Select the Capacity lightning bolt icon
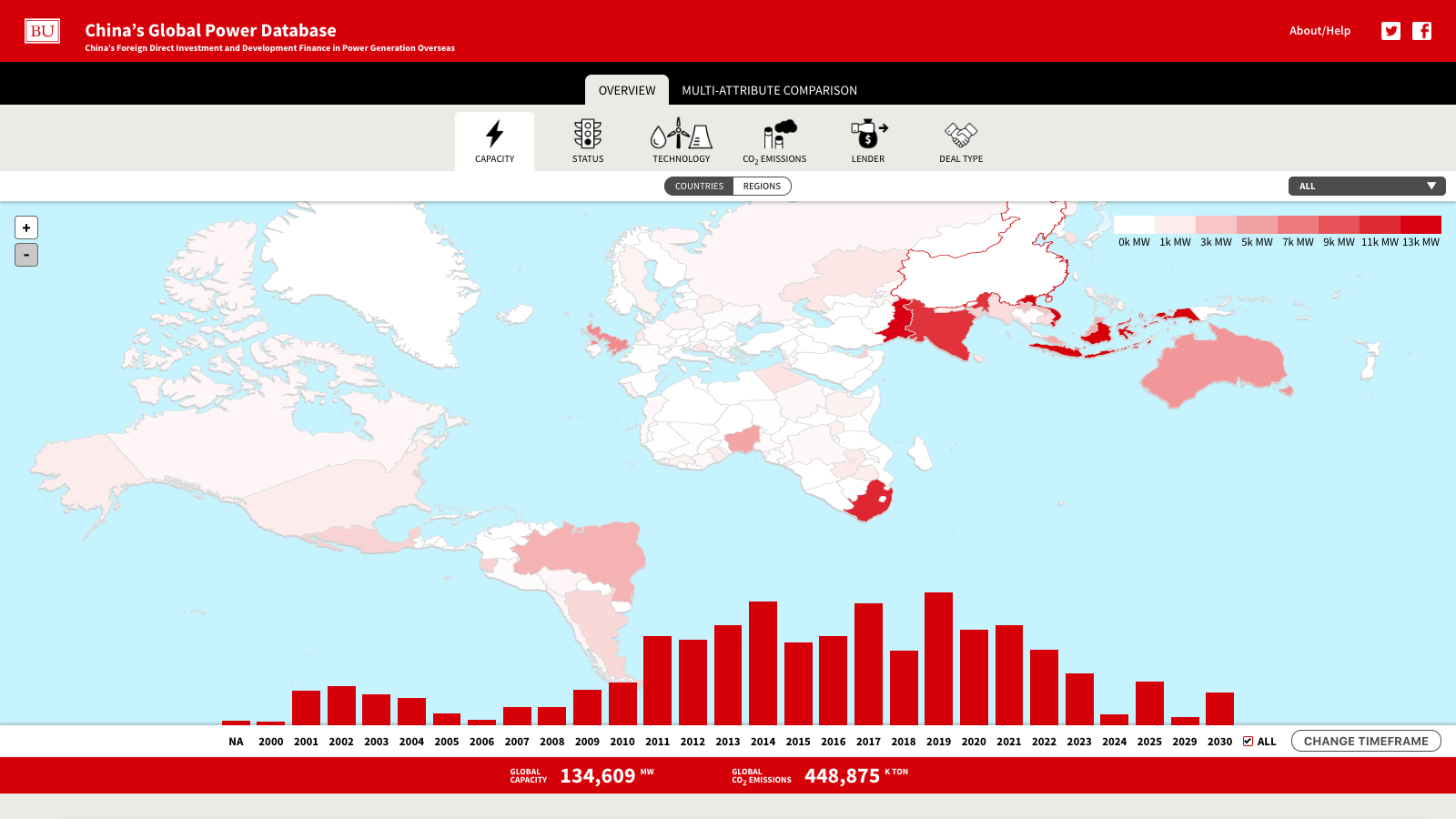 coord(494,133)
